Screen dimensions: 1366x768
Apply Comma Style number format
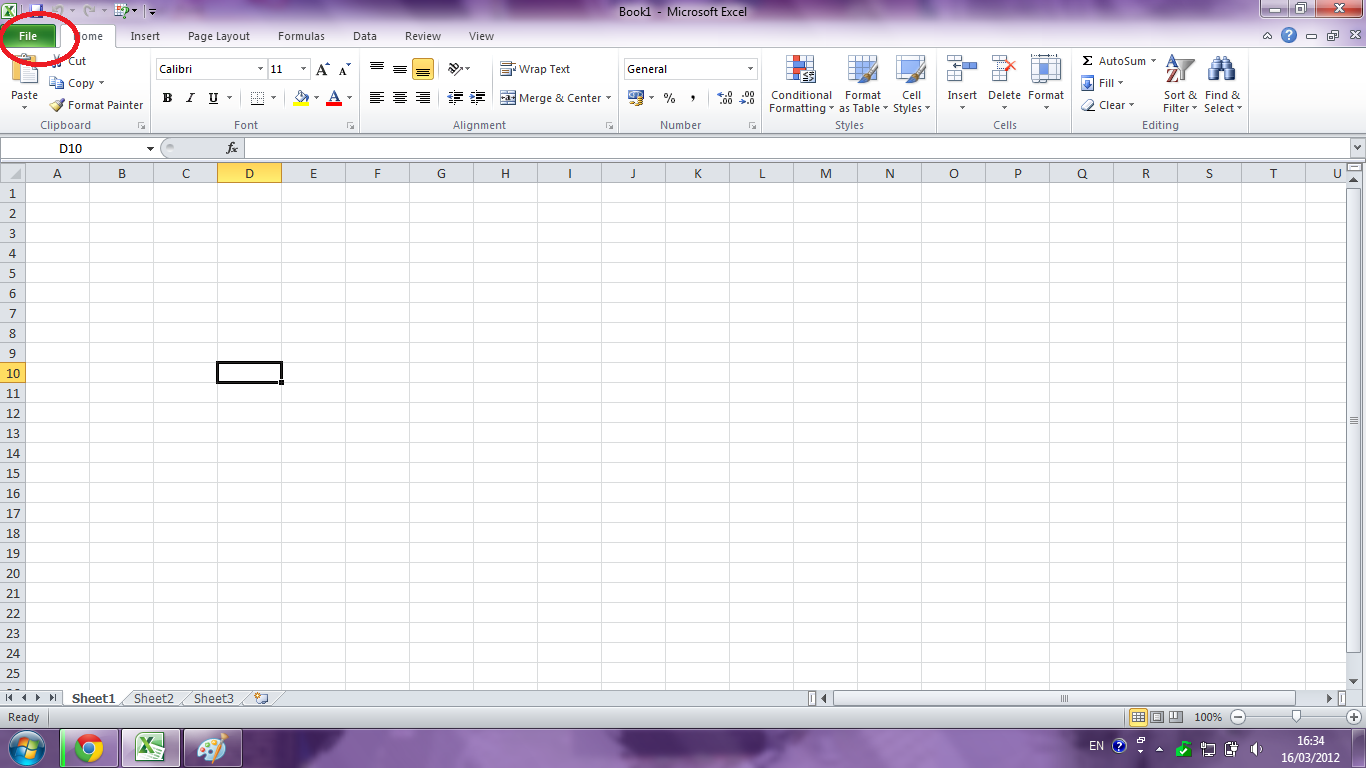coord(692,98)
